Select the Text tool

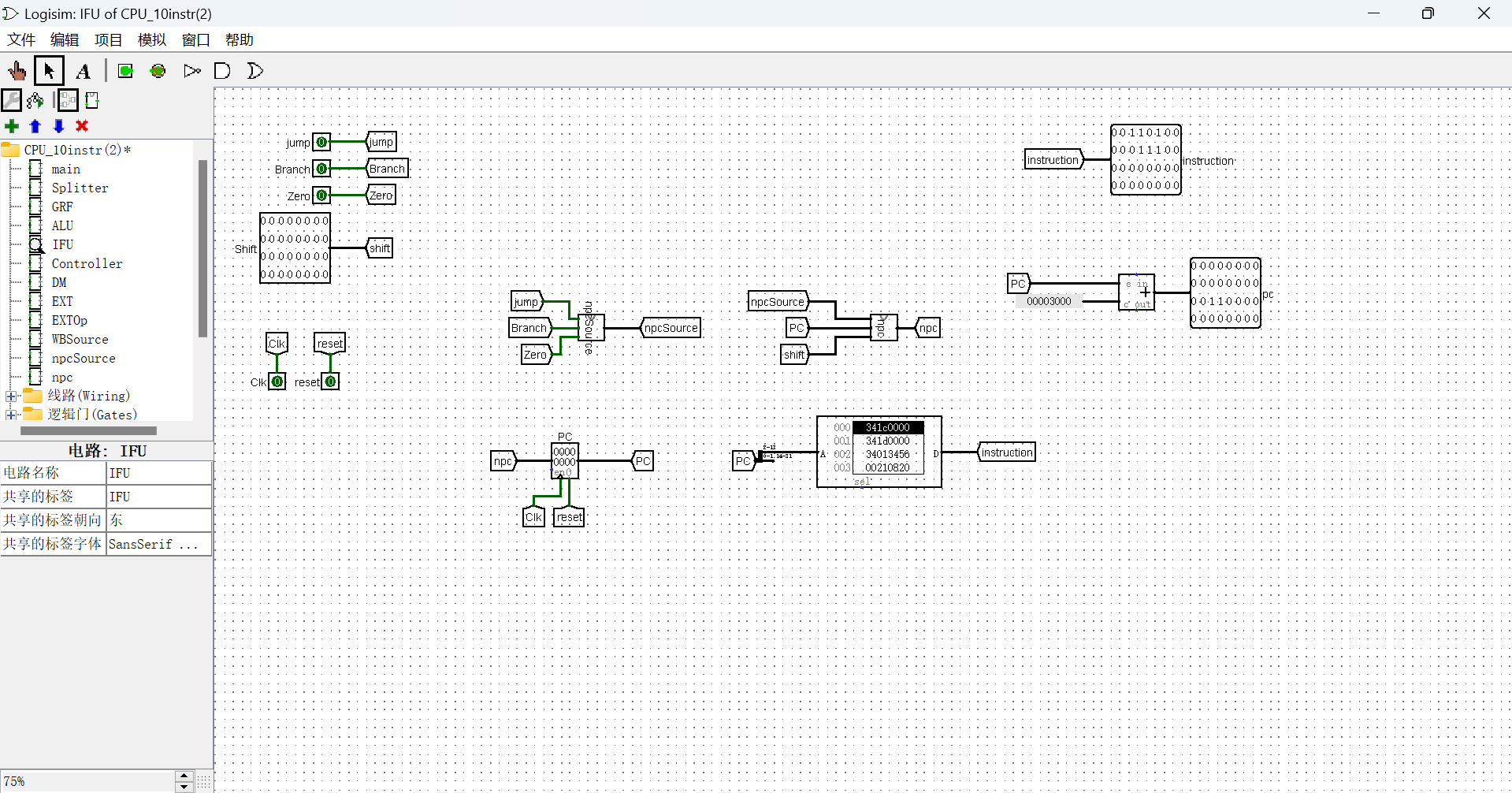tap(83, 71)
